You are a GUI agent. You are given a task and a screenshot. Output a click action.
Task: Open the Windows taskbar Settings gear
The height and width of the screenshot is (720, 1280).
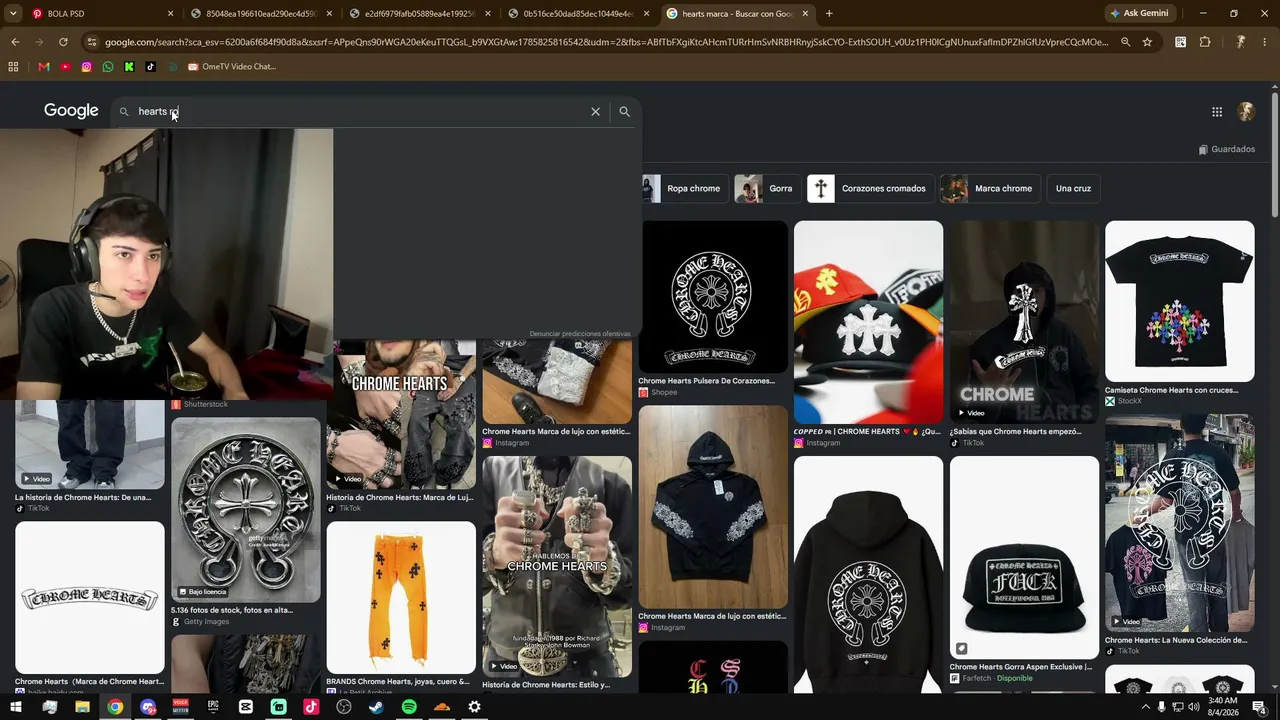point(474,707)
